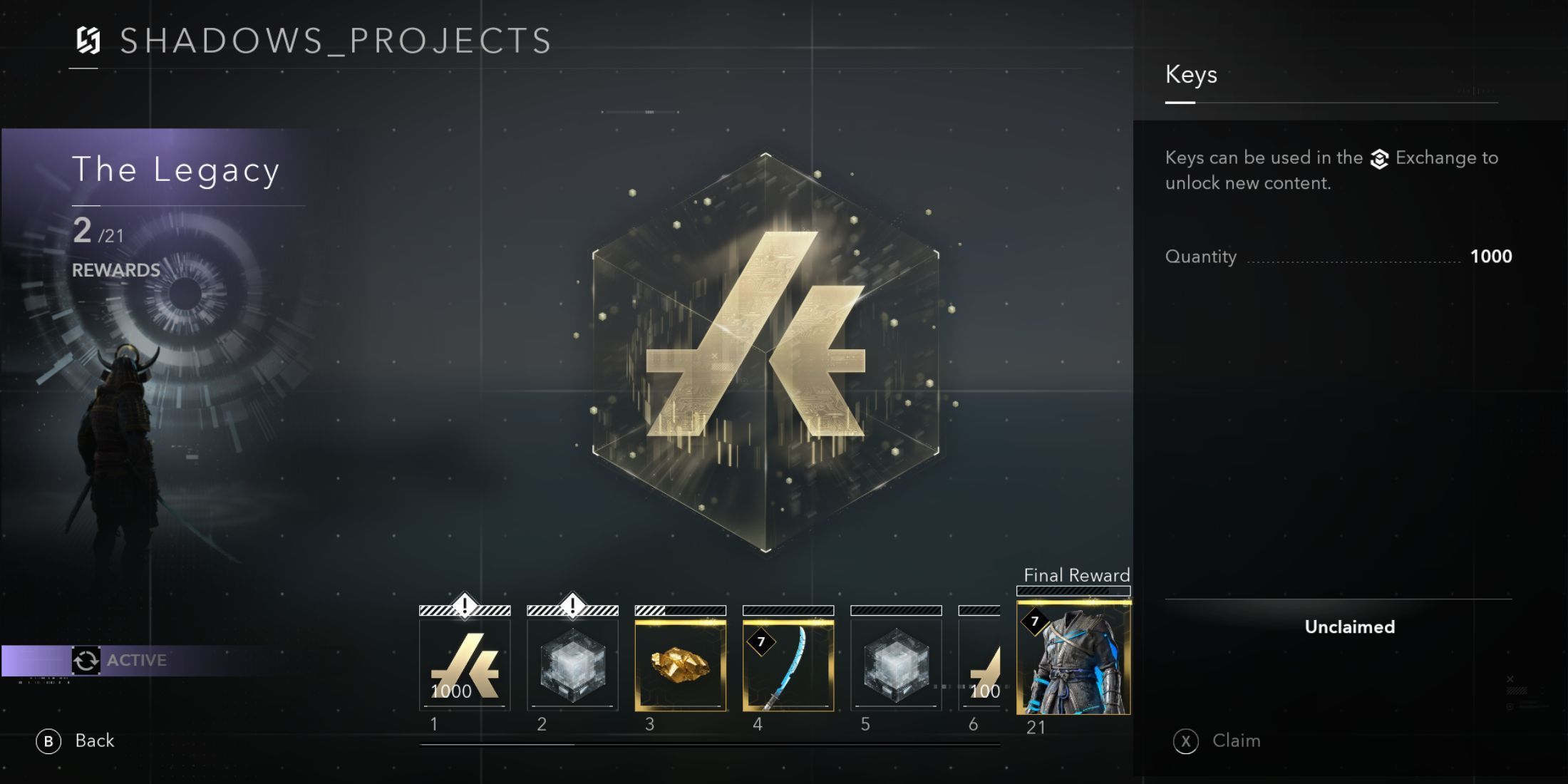Click the alert marker above reward 1

point(465,607)
